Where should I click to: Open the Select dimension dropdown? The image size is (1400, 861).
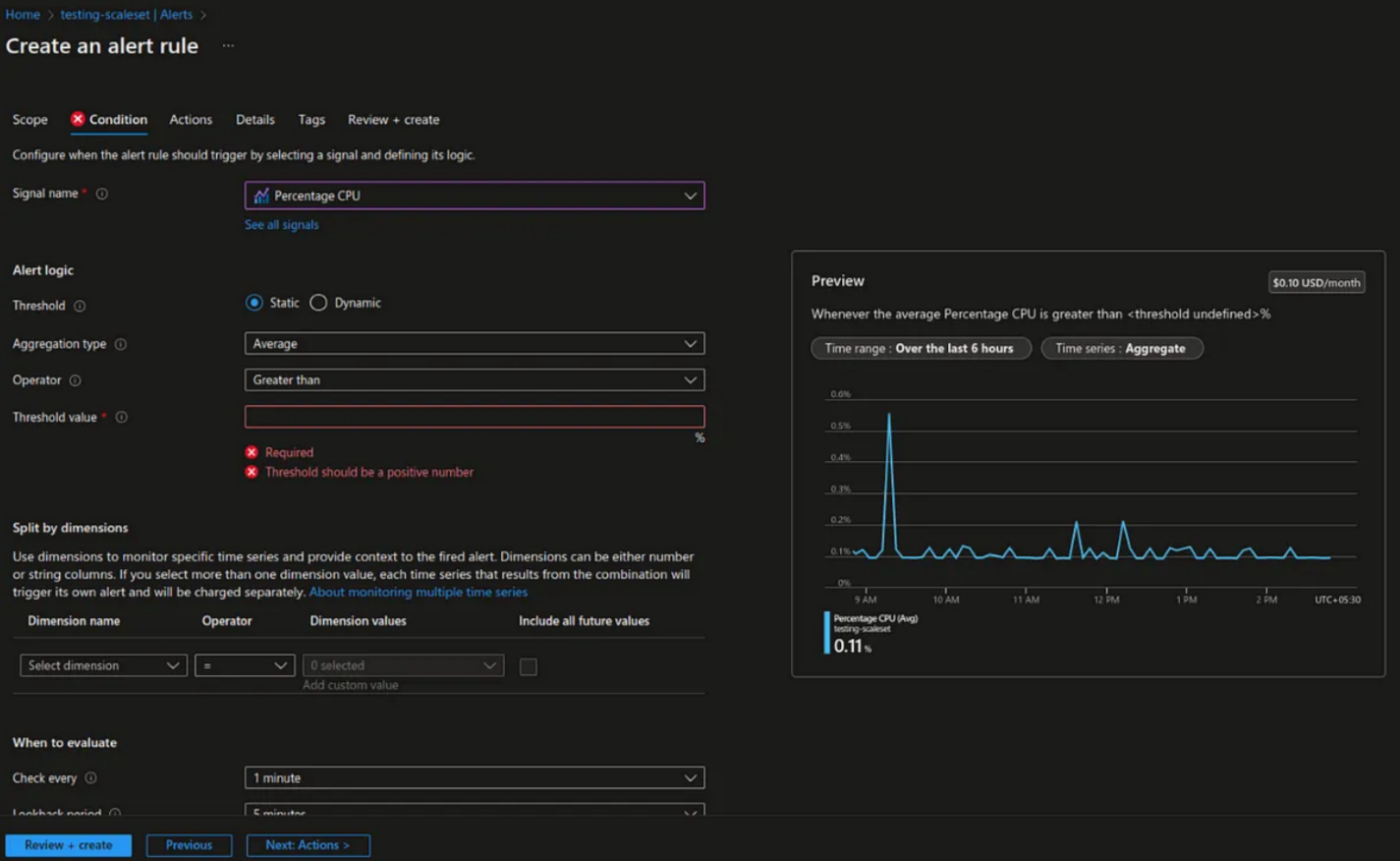(103, 665)
